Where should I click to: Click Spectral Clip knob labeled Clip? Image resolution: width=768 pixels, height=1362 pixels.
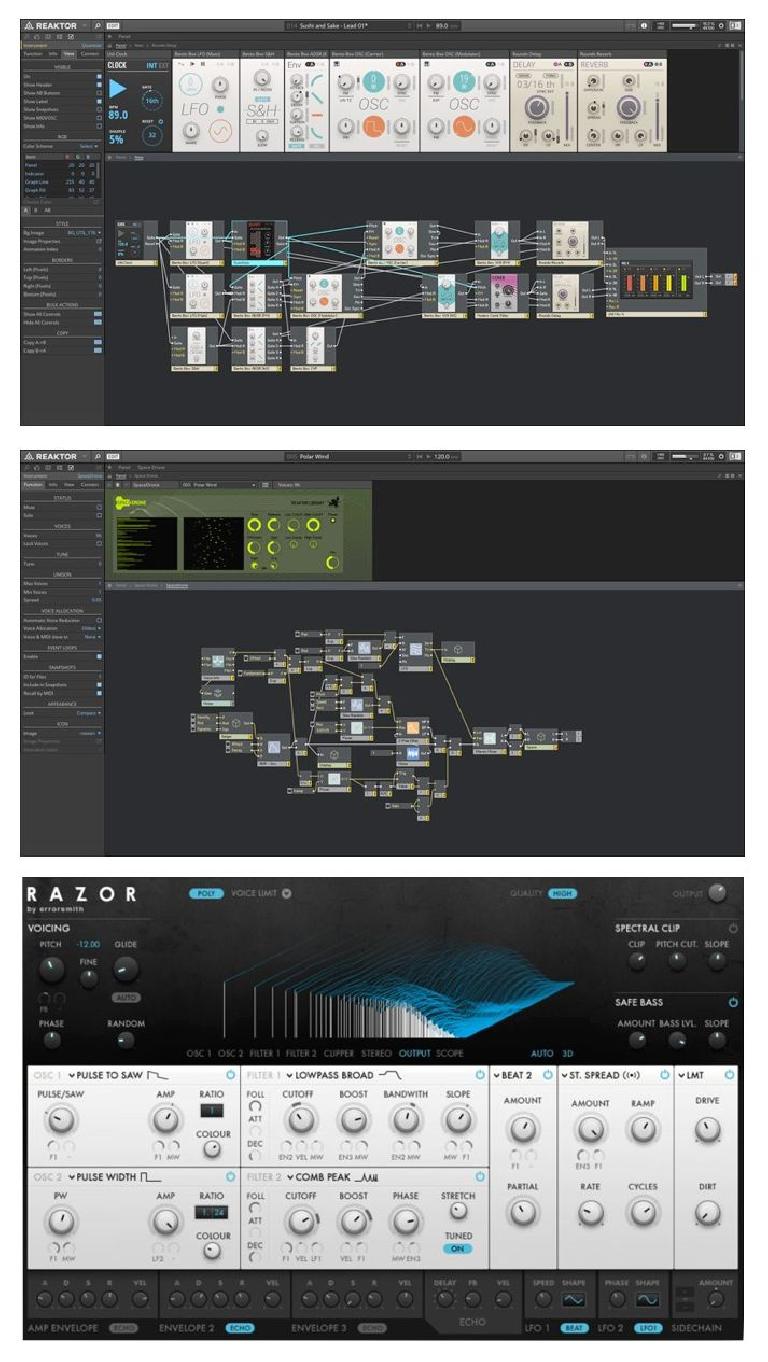coord(636,961)
